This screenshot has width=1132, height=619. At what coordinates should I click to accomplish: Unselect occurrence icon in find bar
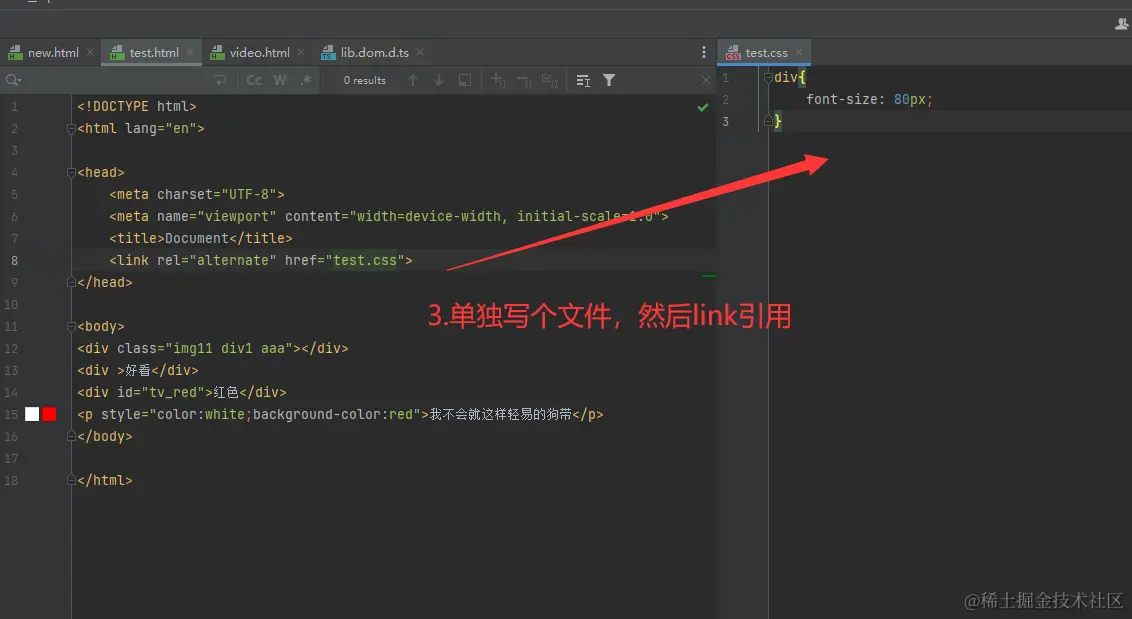coord(524,81)
